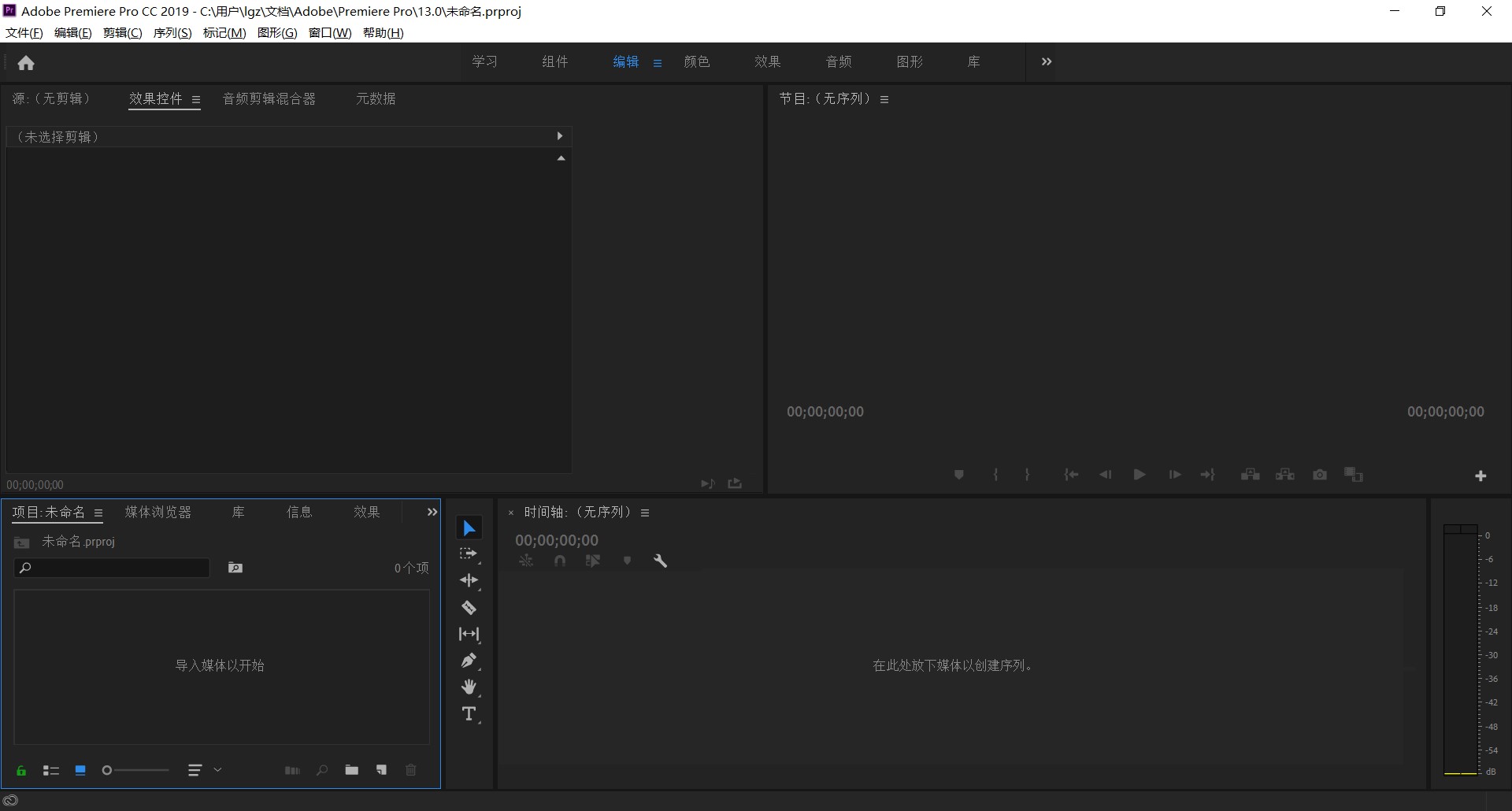Create a new bin with folder icon

point(351,770)
